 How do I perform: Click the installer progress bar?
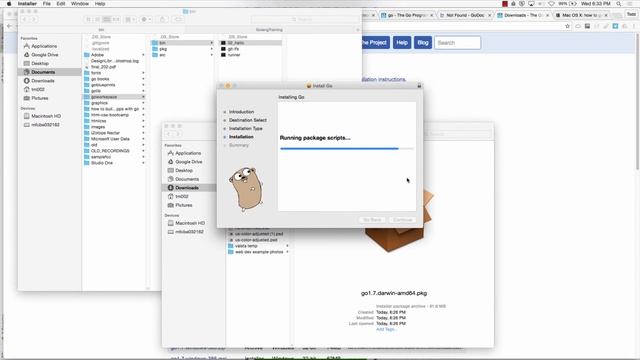tap(347, 149)
